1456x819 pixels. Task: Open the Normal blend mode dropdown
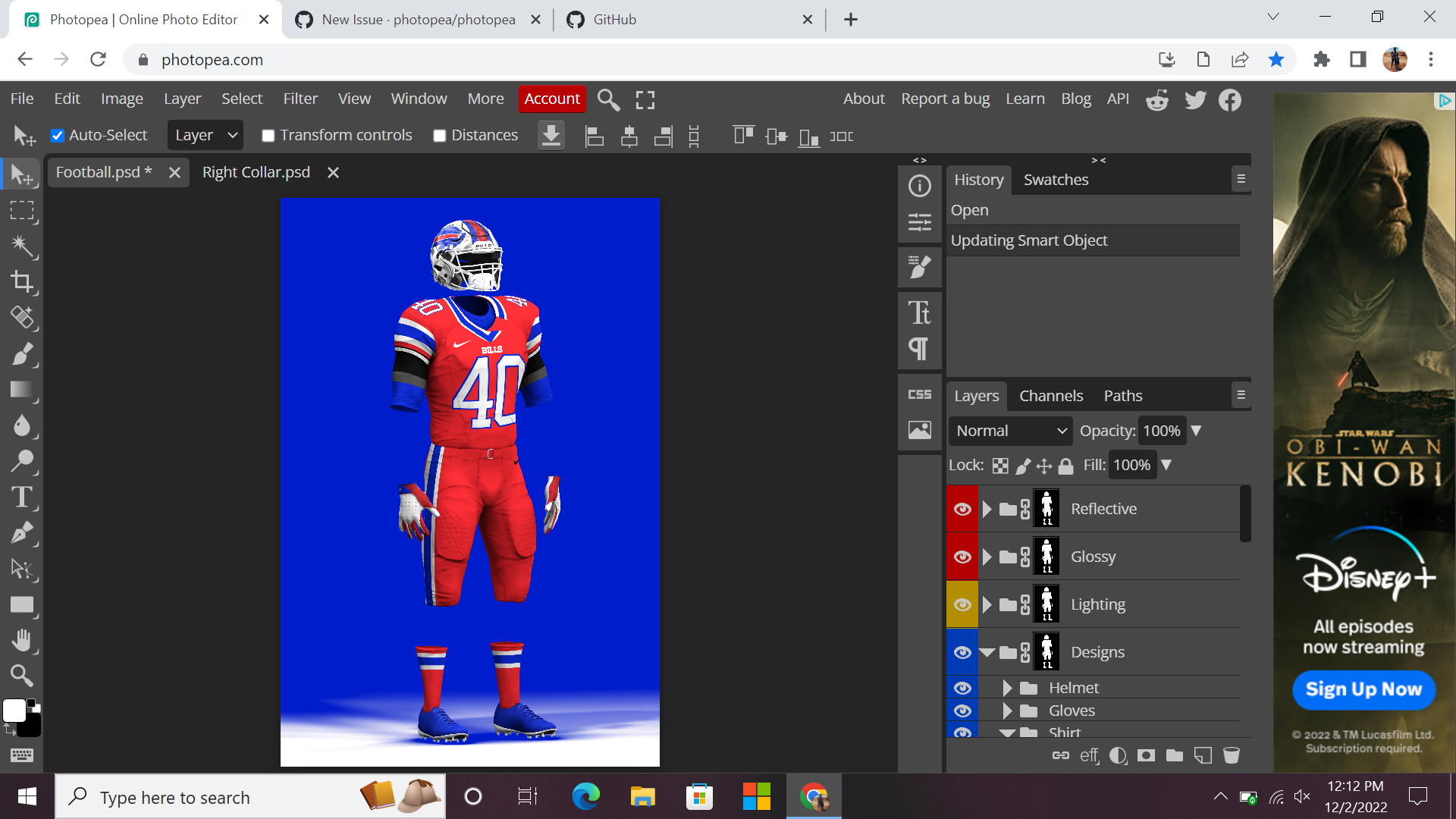[x=1010, y=431]
